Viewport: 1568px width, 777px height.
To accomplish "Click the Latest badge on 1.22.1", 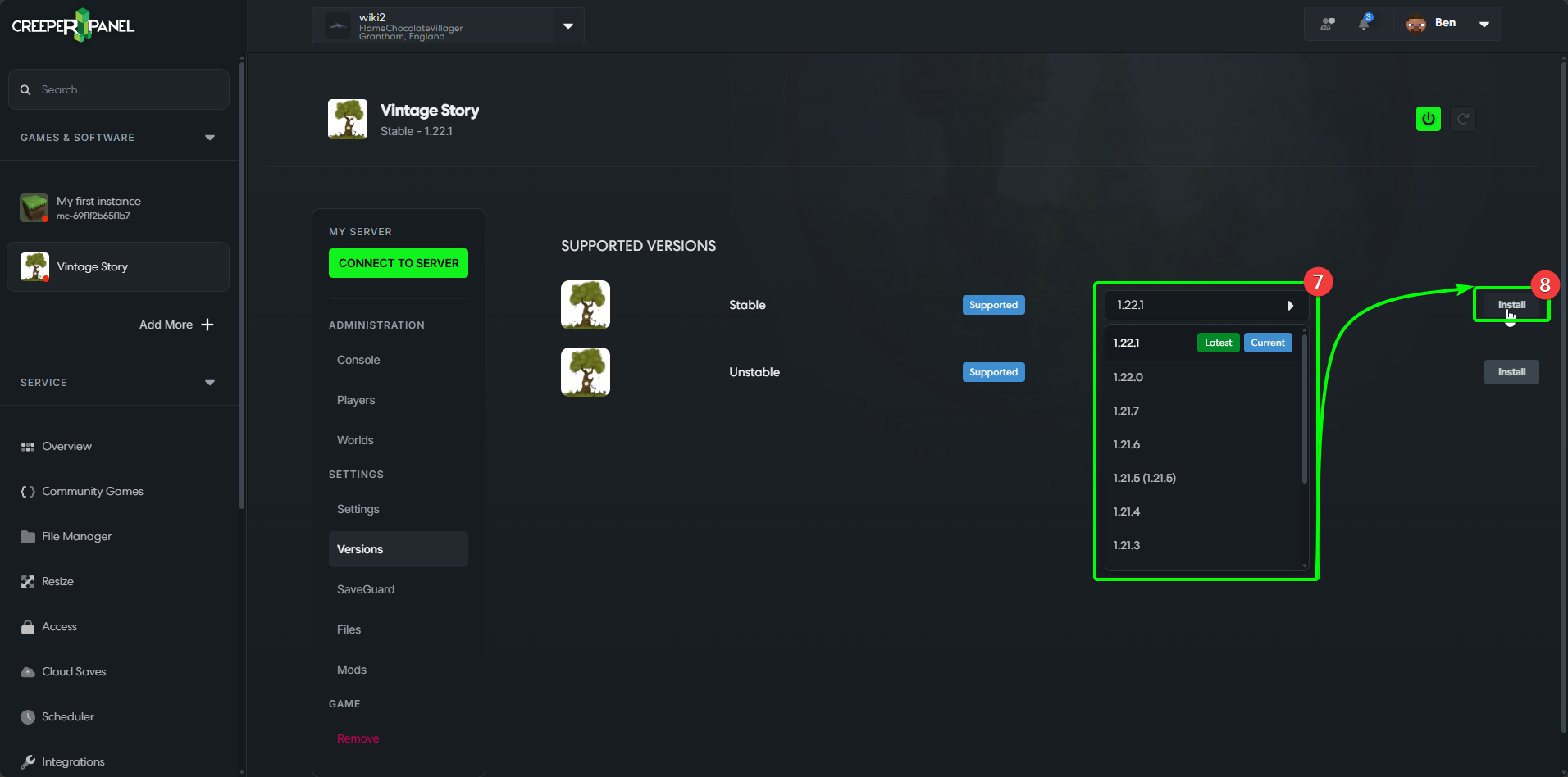I will tap(1218, 343).
